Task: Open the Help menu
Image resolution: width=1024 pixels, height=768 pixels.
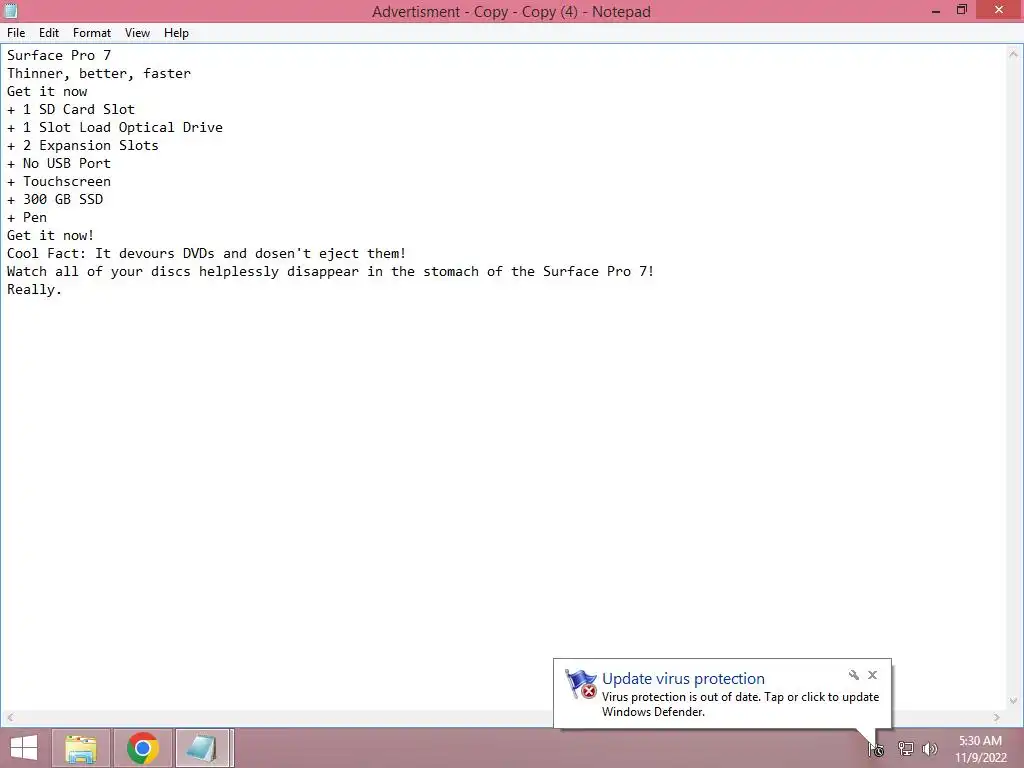Action: [x=176, y=33]
